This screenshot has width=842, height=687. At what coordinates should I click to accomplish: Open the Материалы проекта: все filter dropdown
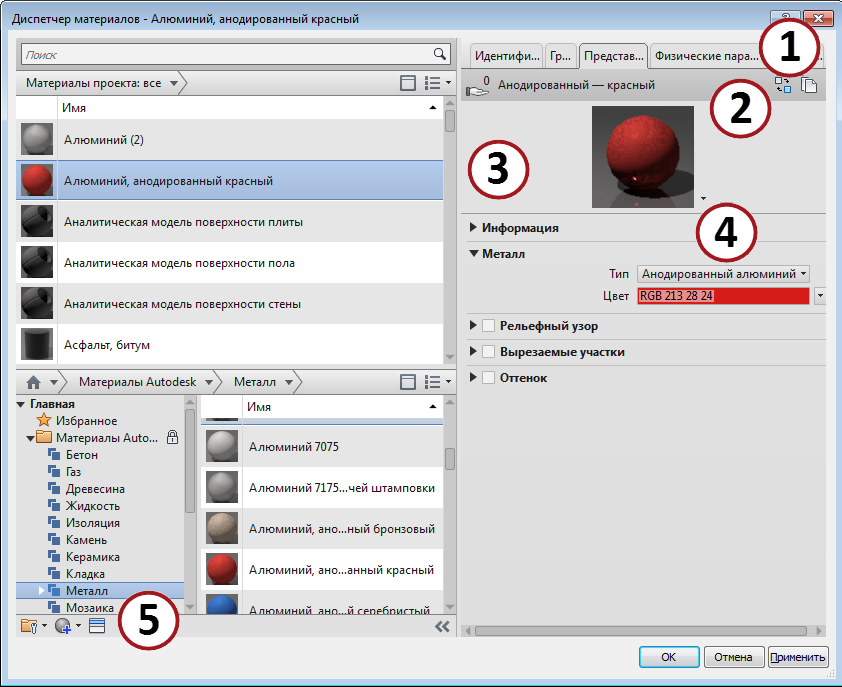click(x=173, y=83)
